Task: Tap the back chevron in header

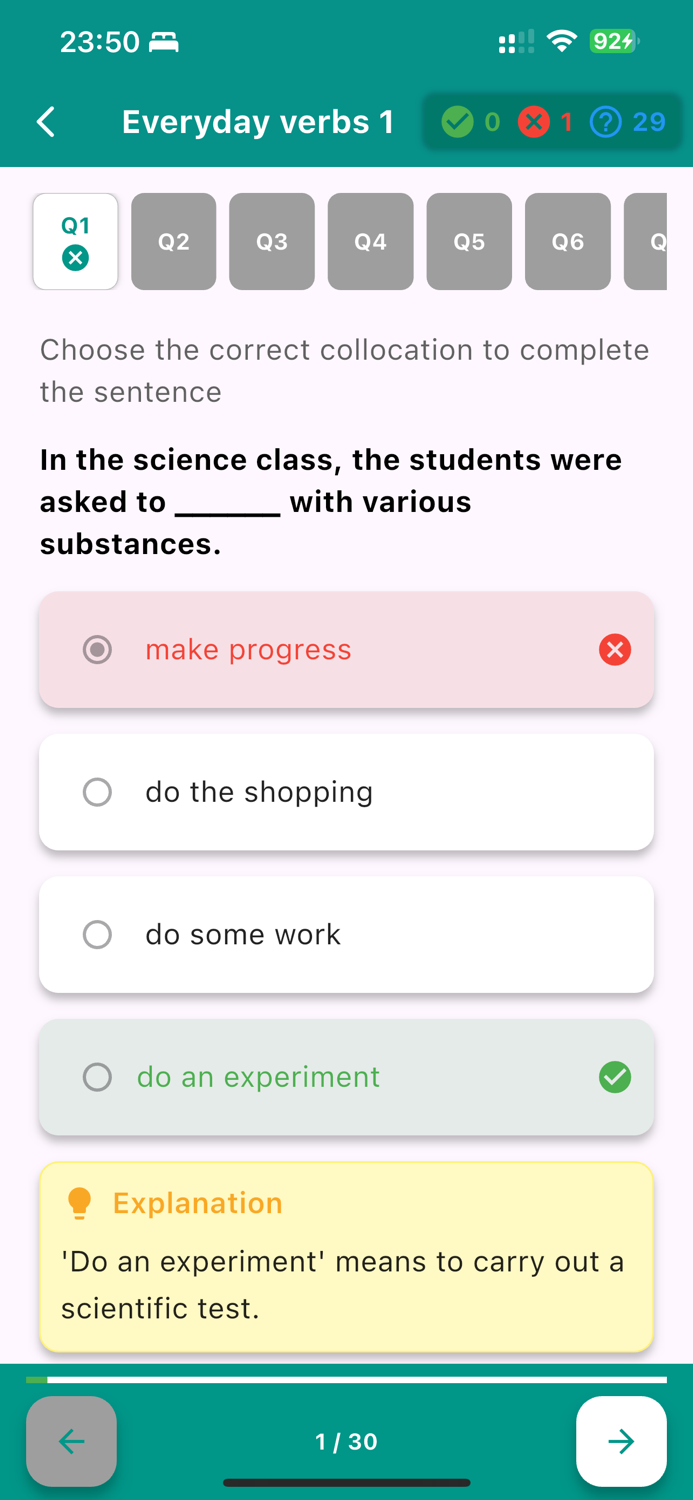Action: coord(46,122)
